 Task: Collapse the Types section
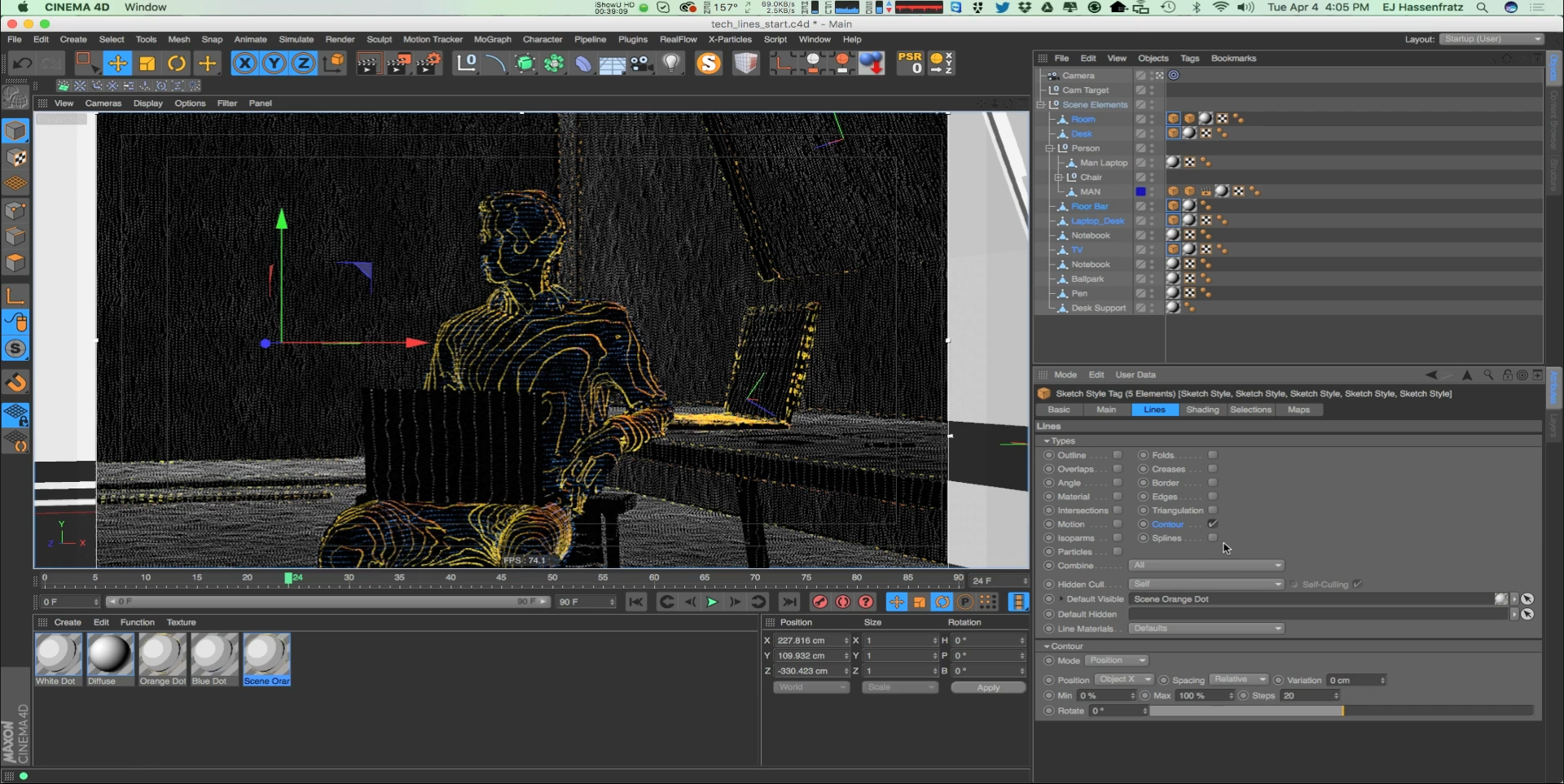tap(1047, 440)
